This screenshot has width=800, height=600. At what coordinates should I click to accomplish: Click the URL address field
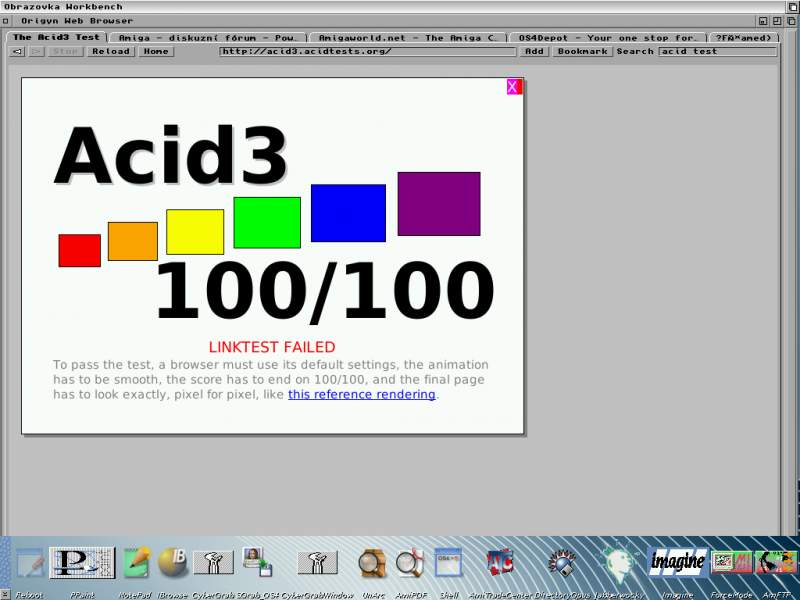point(367,52)
